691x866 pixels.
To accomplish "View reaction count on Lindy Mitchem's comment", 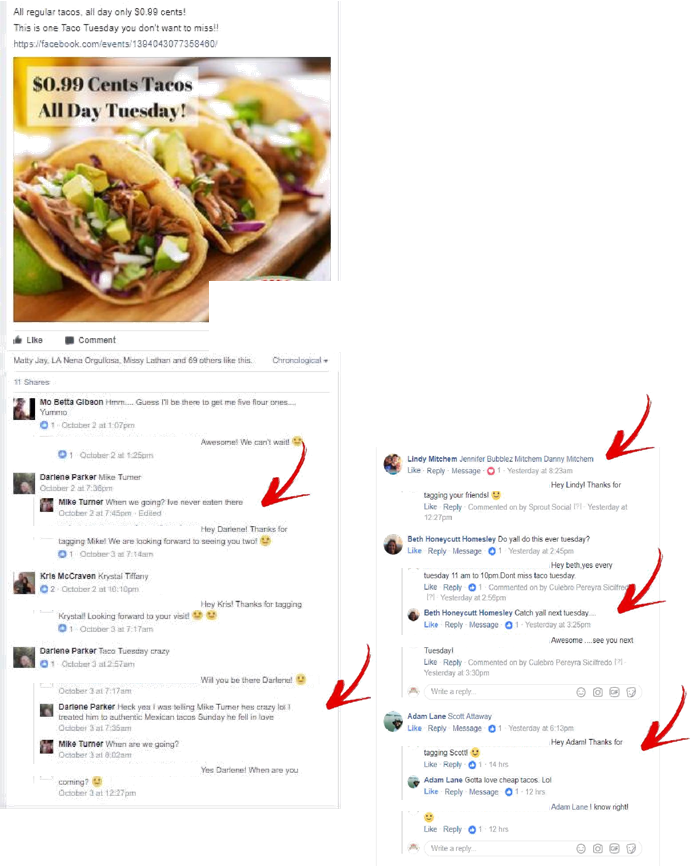I will point(494,471).
